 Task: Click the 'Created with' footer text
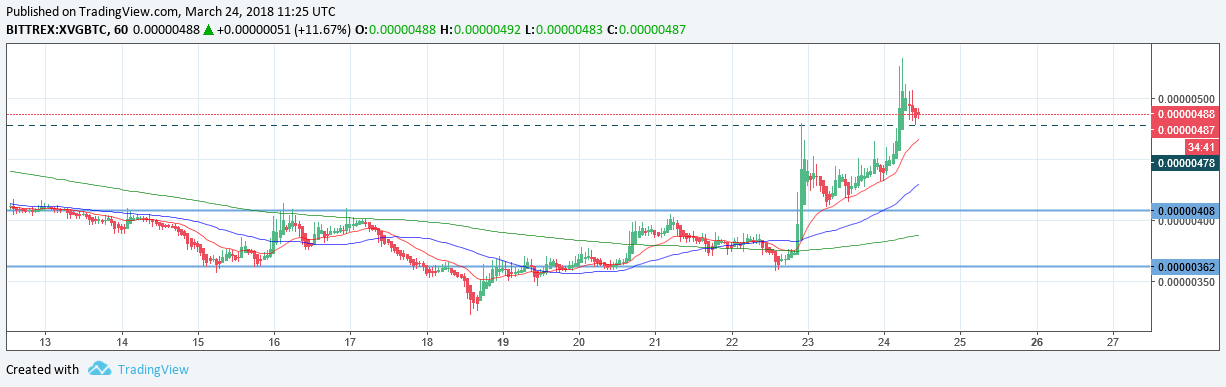pos(42,370)
